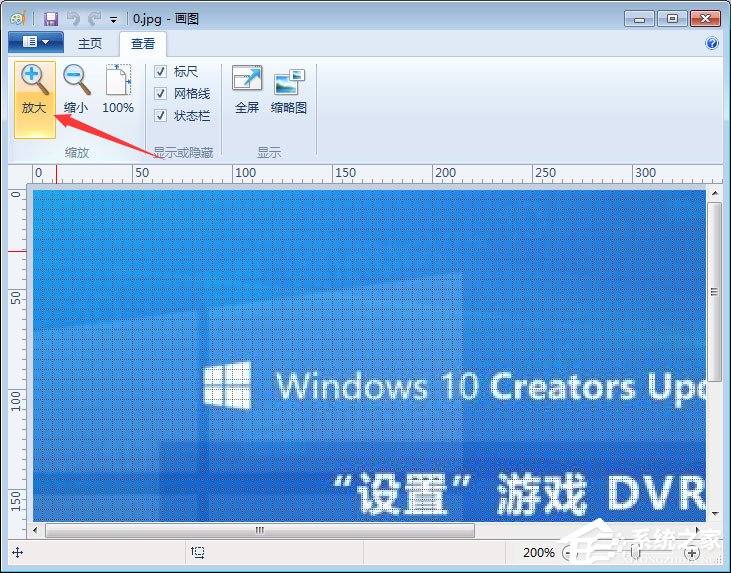Click the Redo arrow in quick access toolbar
The width and height of the screenshot is (731, 573).
click(94, 18)
